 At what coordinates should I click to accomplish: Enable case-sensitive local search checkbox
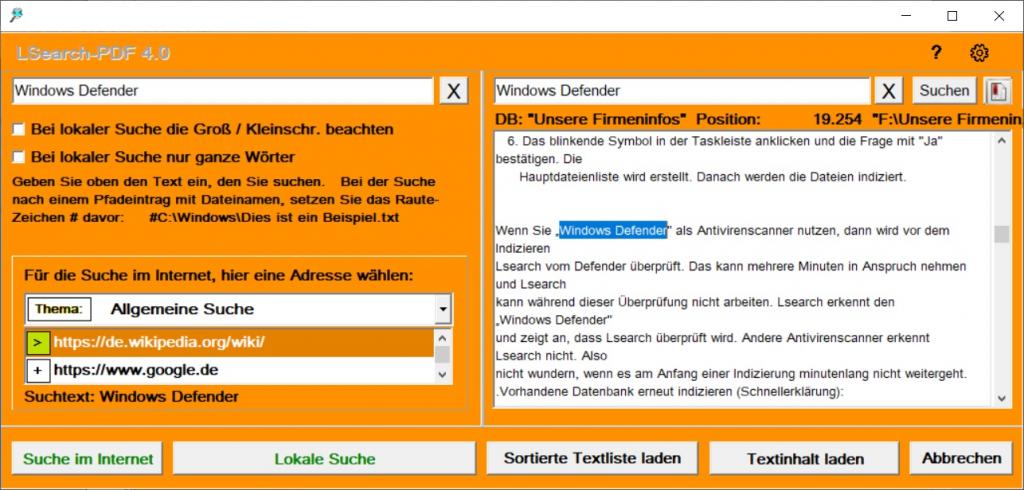click(x=19, y=129)
